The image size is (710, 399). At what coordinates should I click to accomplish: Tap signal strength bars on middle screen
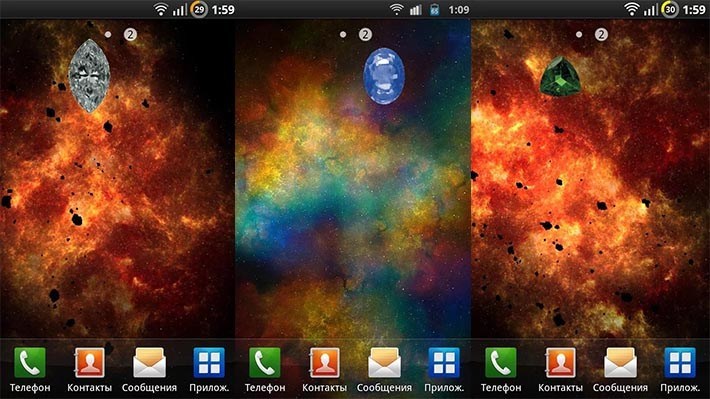click(416, 10)
